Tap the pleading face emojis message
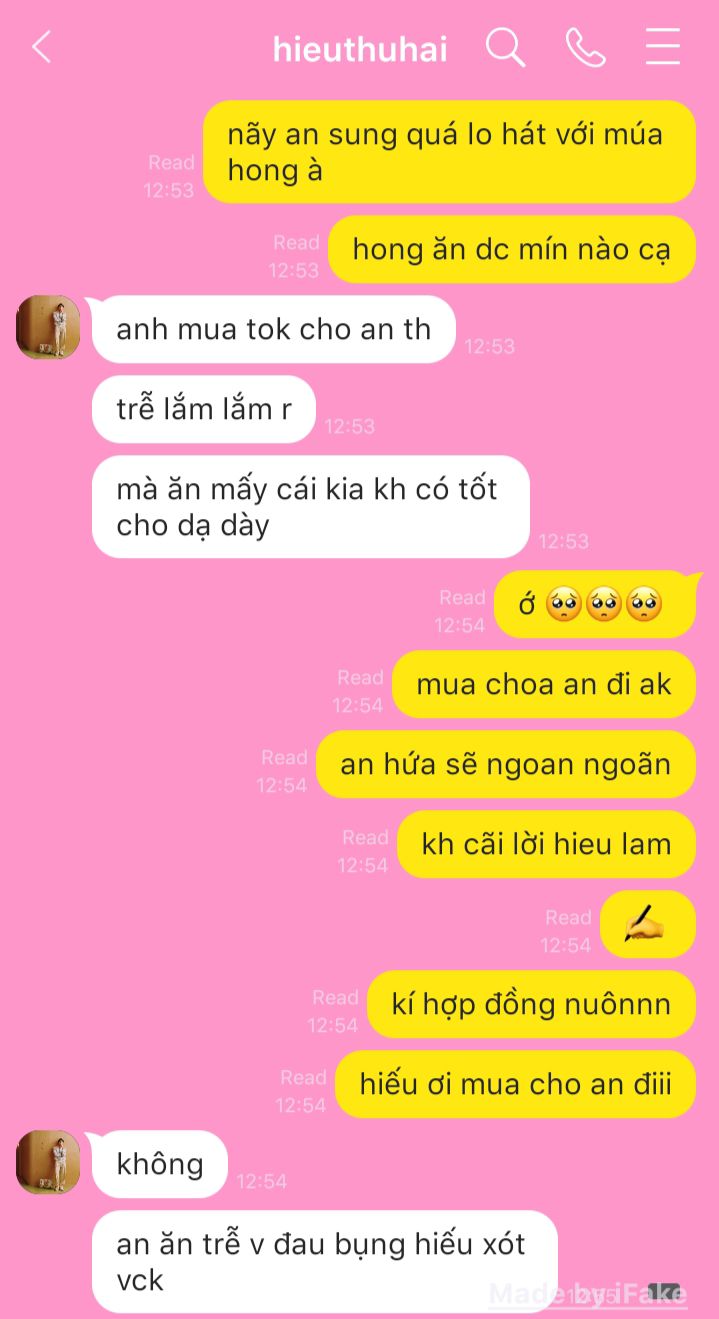Viewport: 719px width, 1319px height. (594, 605)
